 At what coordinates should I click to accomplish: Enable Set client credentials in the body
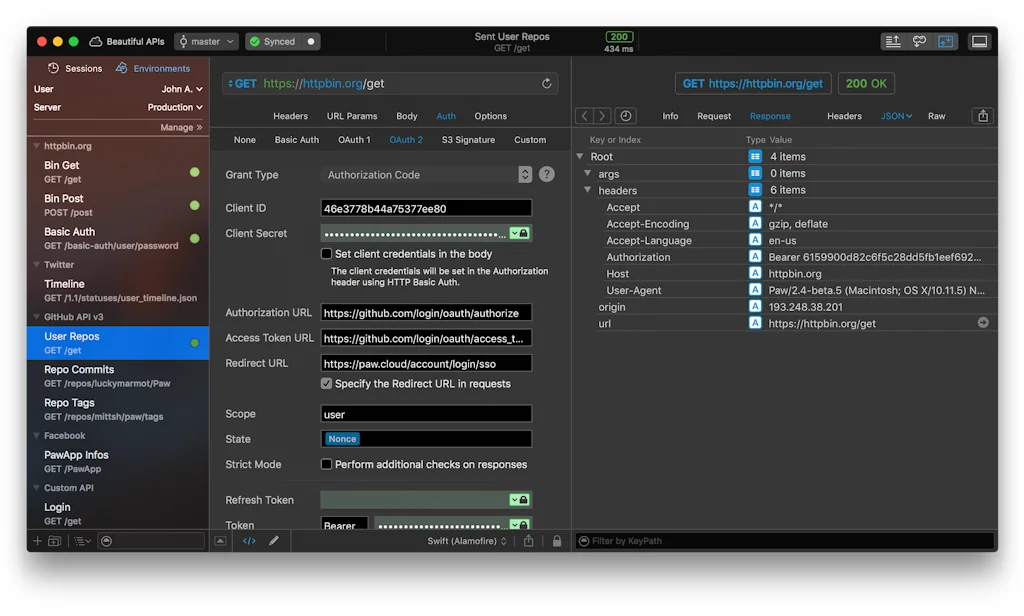click(326, 254)
